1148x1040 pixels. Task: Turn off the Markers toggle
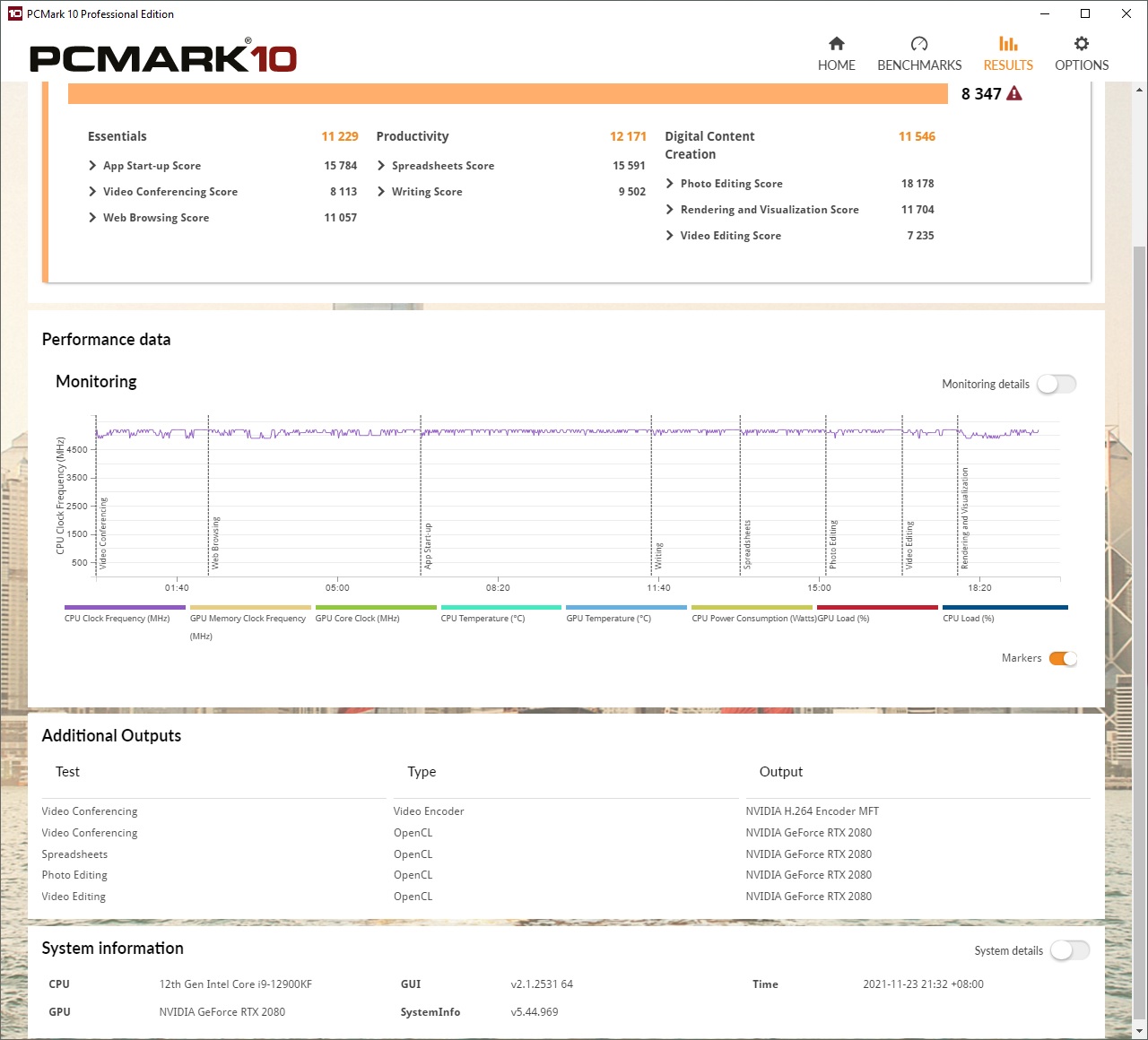1063,658
